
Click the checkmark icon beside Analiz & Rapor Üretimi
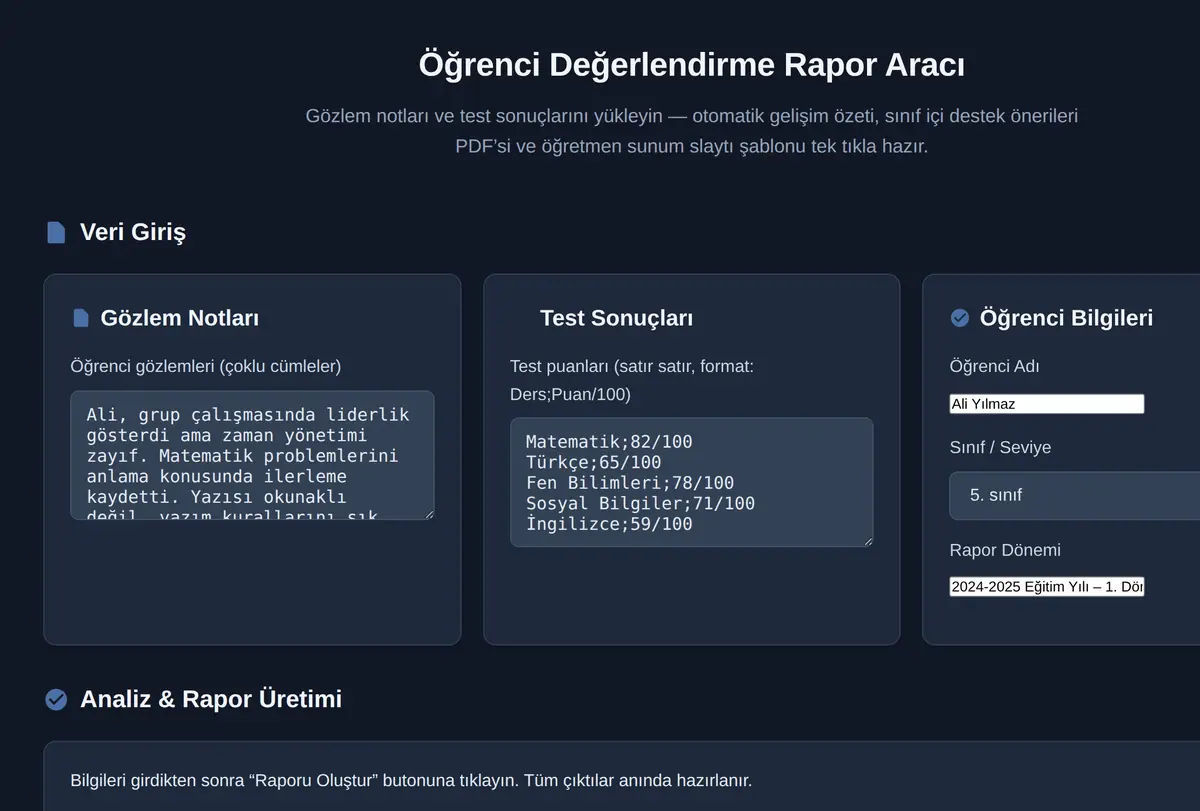56,699
